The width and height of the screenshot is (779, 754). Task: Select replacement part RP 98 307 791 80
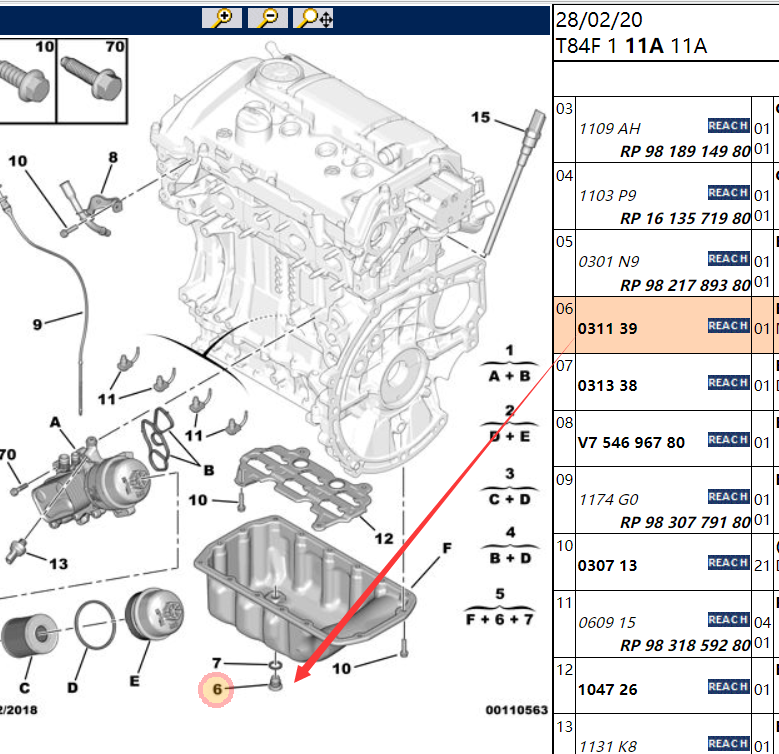point(685,522)
